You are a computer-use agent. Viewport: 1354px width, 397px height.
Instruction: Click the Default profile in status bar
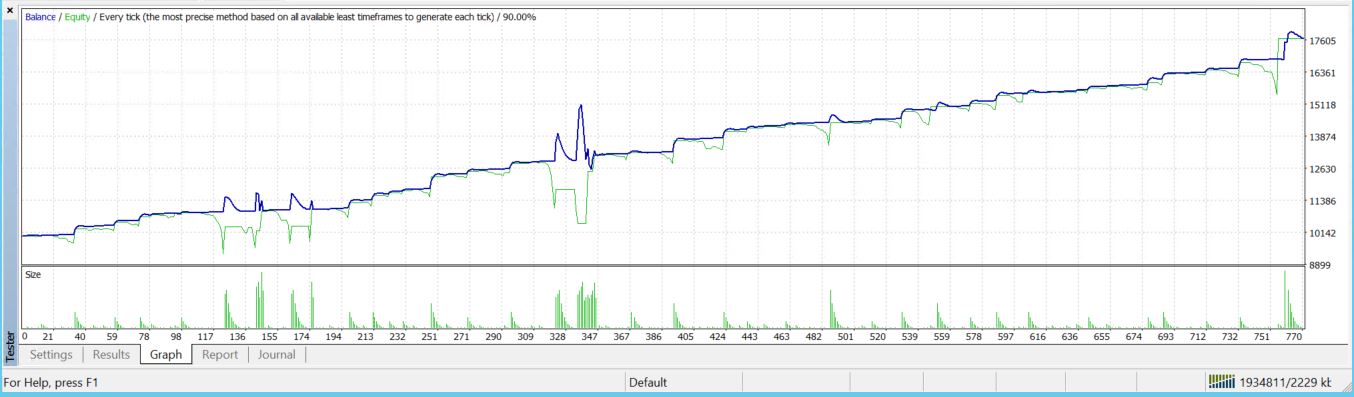pos(648,383)
